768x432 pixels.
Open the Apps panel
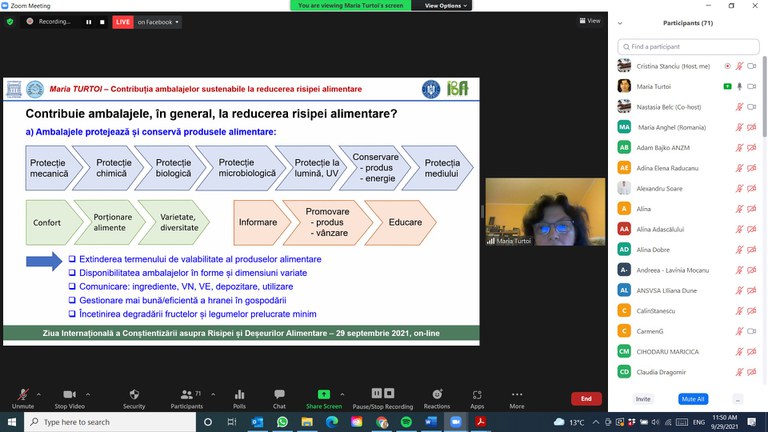[x=477, y=394]
